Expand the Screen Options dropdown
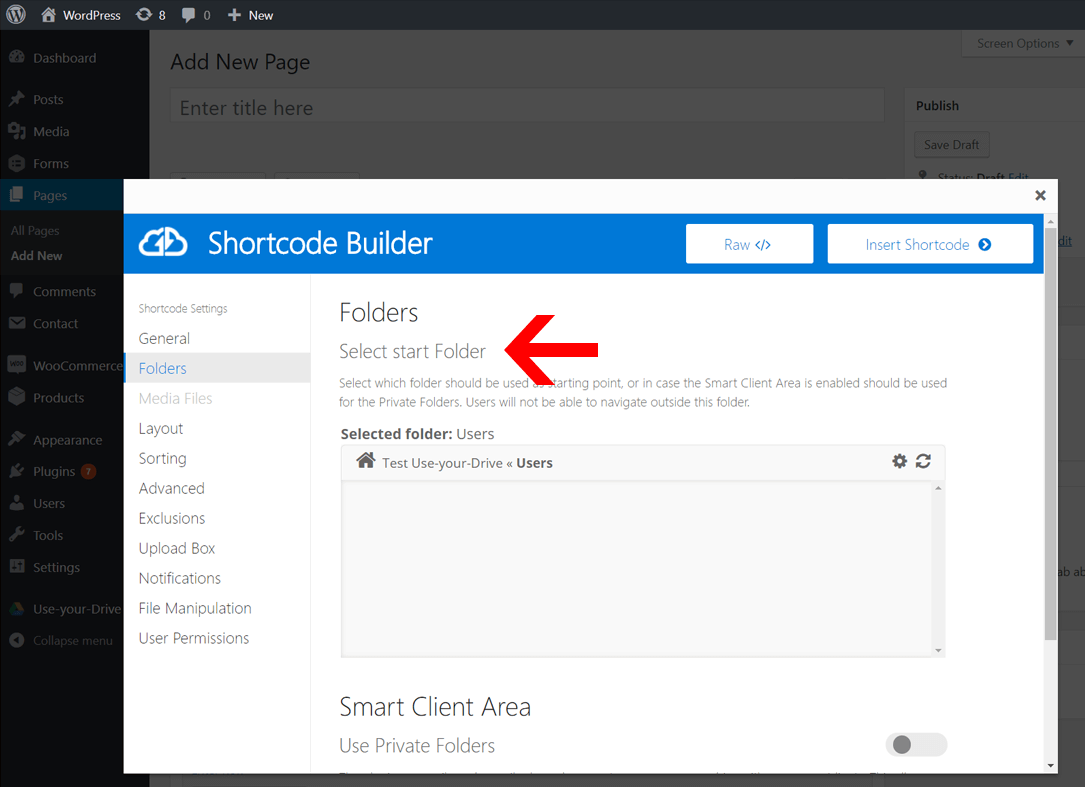Image resolution: width=1085 pixels, height=787 pixels. (x=1024, y=44)
